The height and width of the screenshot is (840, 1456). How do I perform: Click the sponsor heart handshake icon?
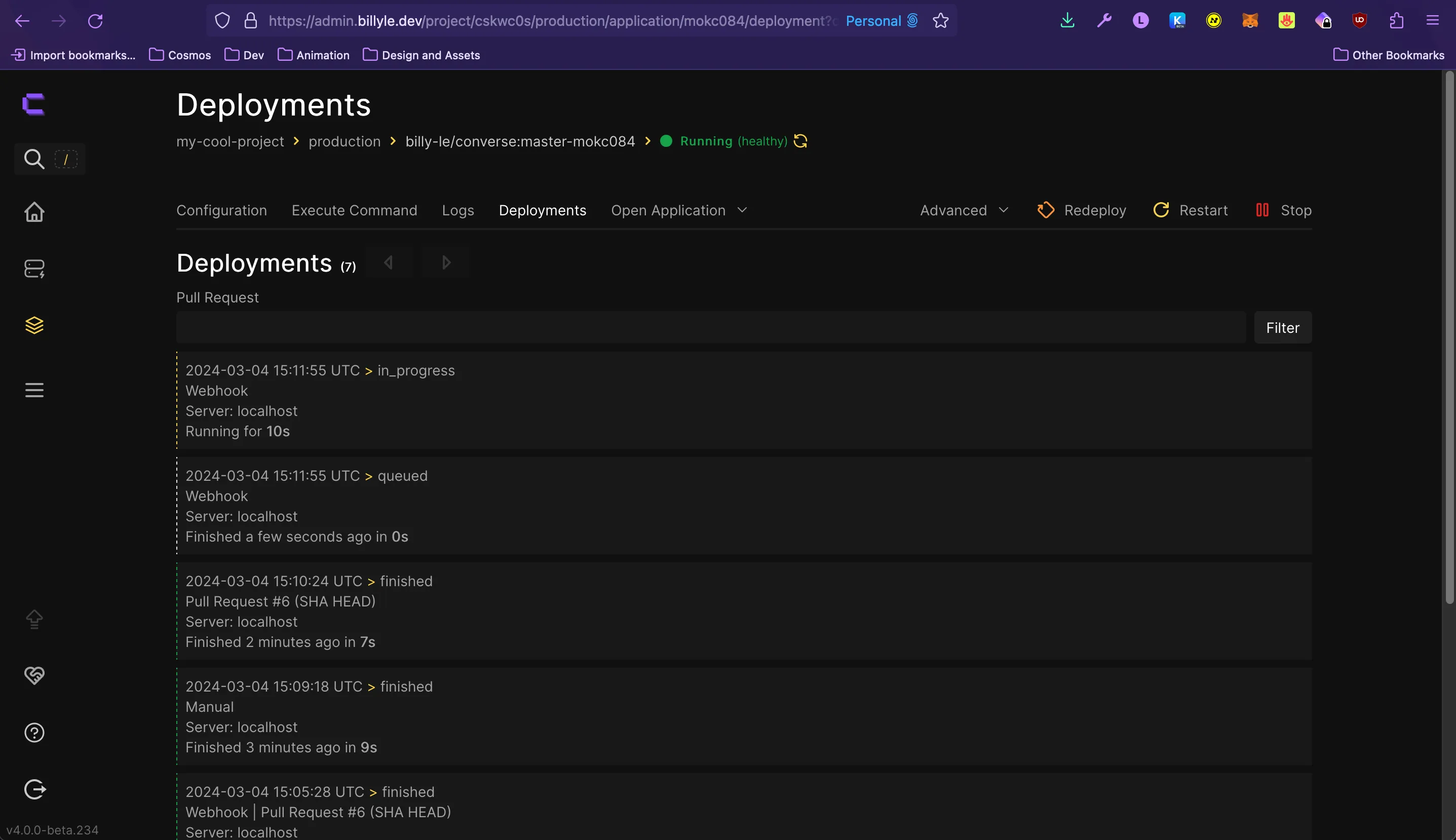point(34,675)
